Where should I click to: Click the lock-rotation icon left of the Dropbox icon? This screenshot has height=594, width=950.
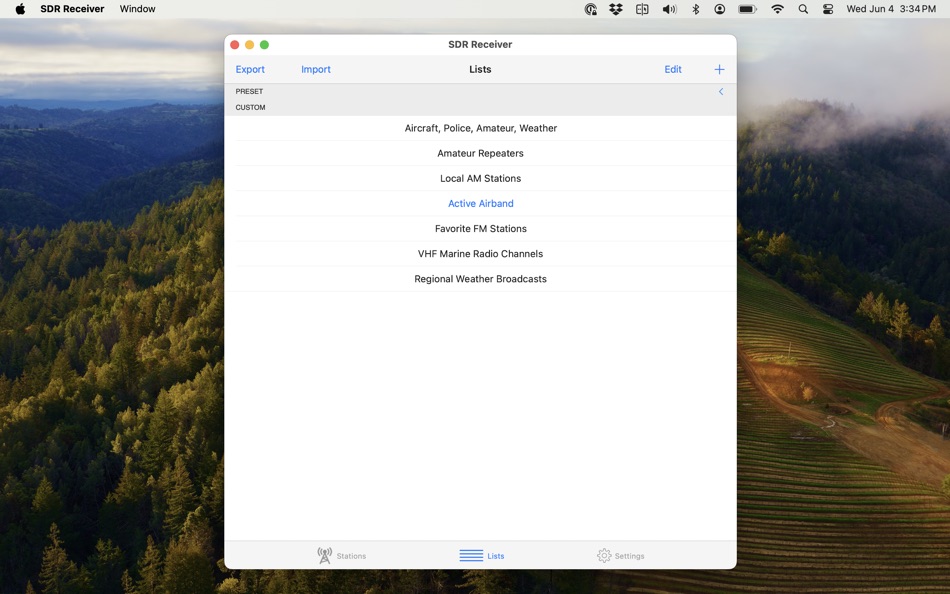click(591, 9)
